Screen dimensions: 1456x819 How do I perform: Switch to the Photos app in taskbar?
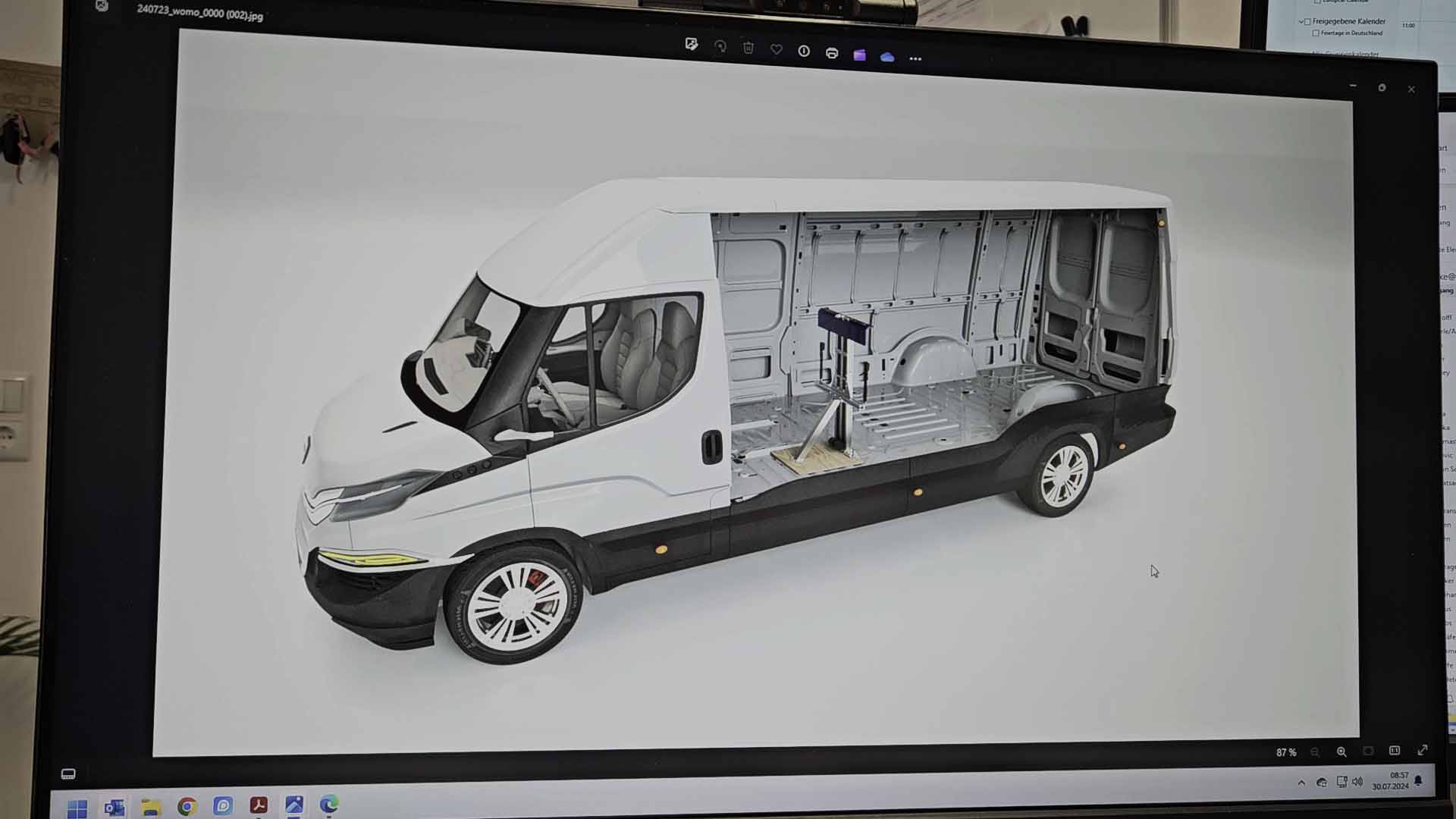click(x=294, y=805)
